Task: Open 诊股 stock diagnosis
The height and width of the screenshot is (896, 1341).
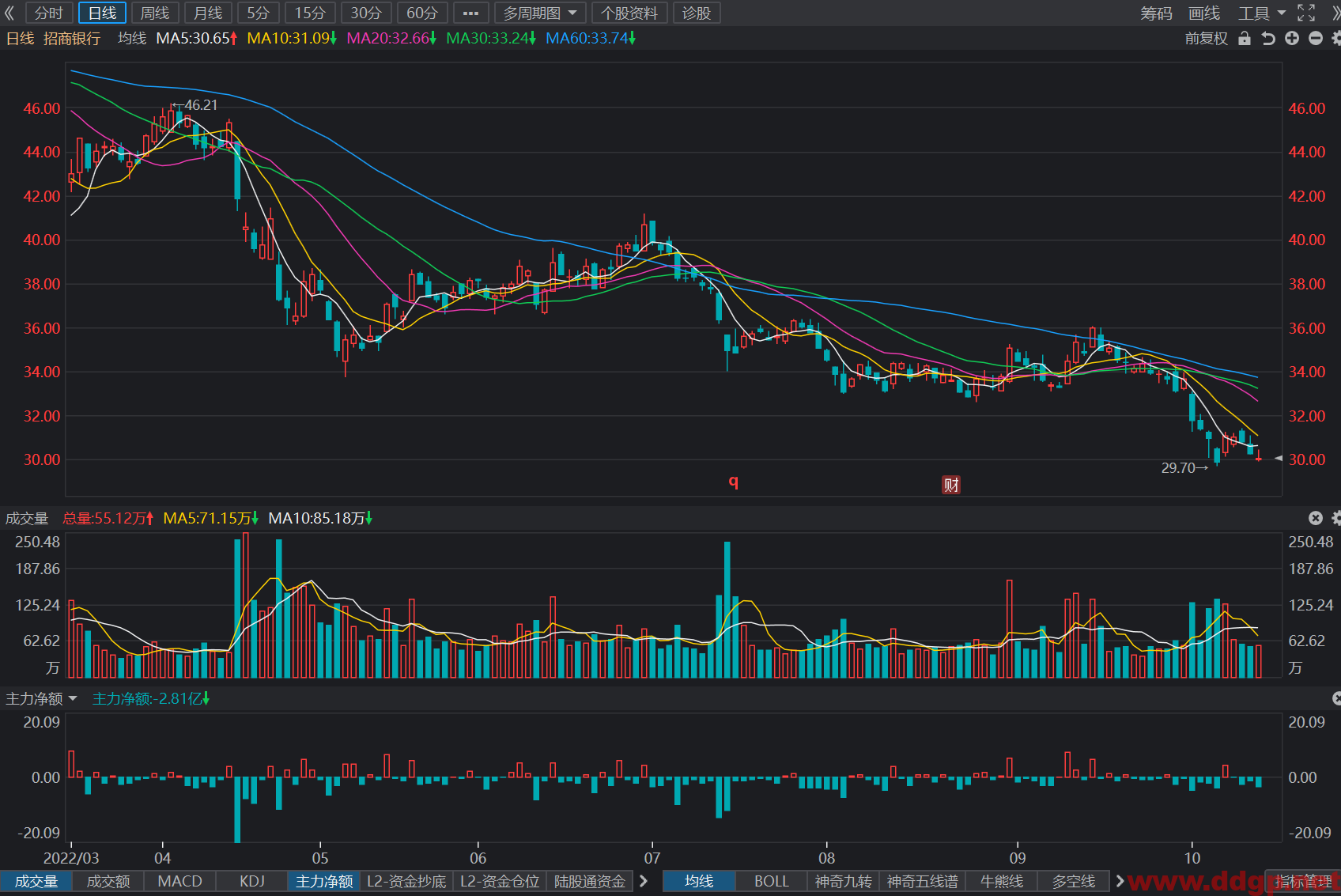Action: [x=697, y=13]
